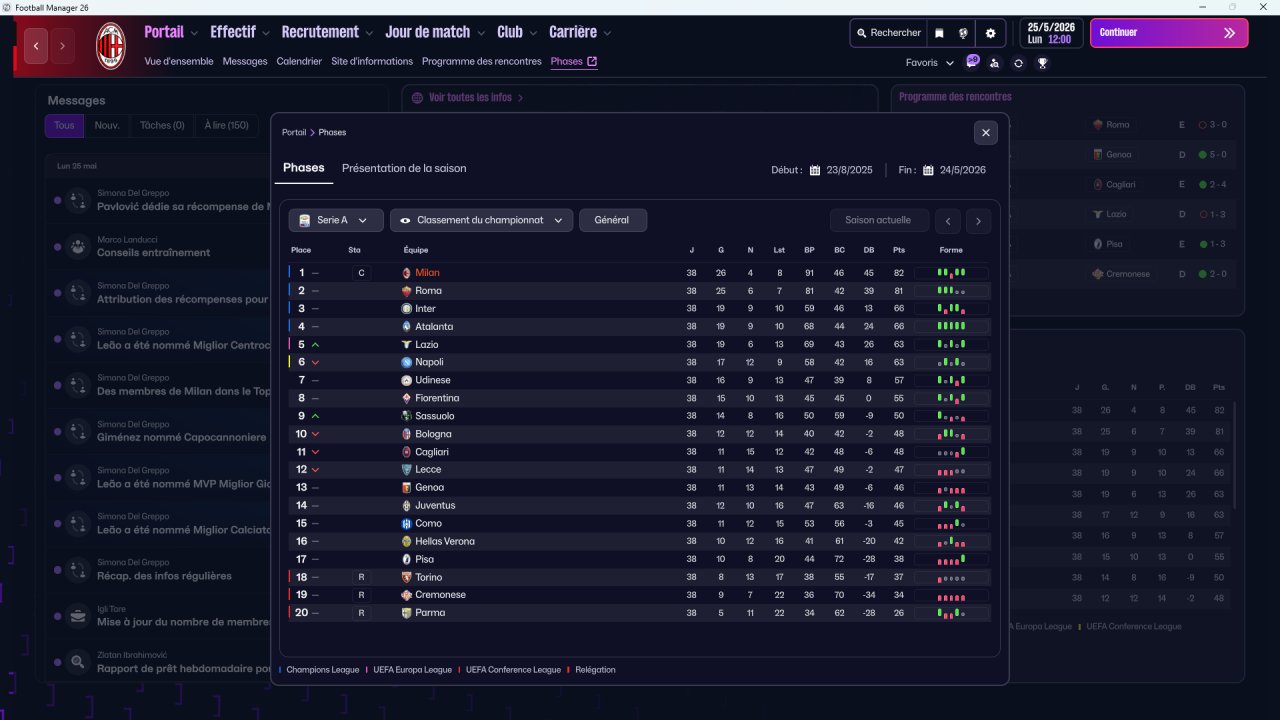Select the Tâches (0) messages filter tab
Screen dimensions: 1280x720
pyautogui.click(x=162, y=125)
